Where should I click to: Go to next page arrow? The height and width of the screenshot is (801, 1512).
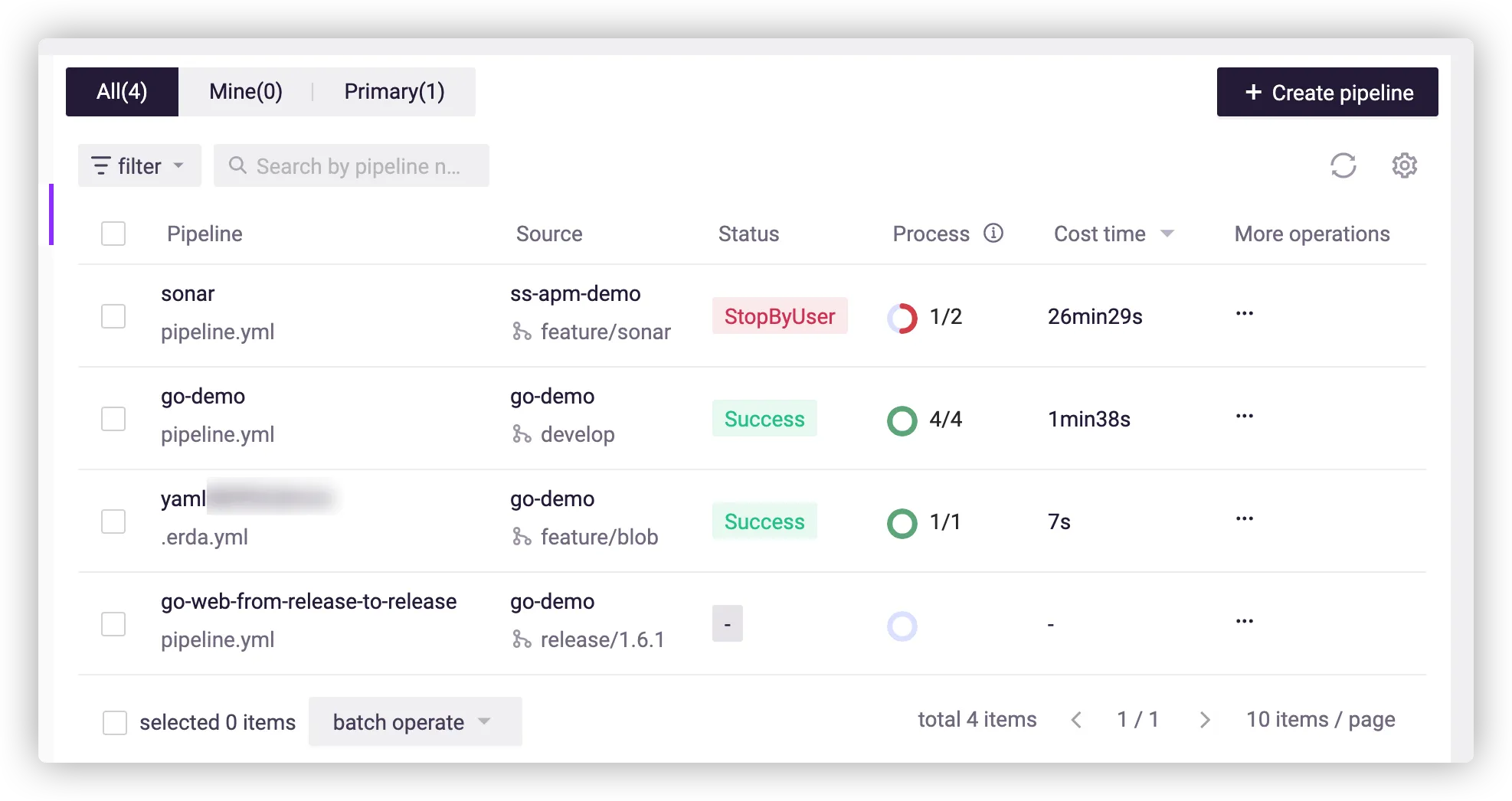(x=1204, y=720)
